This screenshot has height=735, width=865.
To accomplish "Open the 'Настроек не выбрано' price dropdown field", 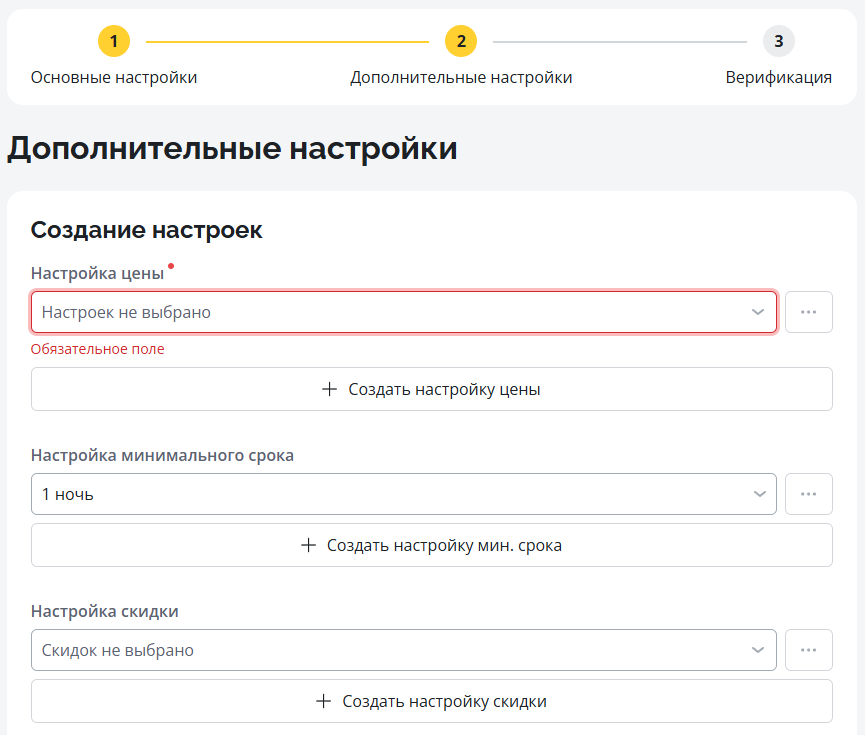I will [x=390, y=312].
